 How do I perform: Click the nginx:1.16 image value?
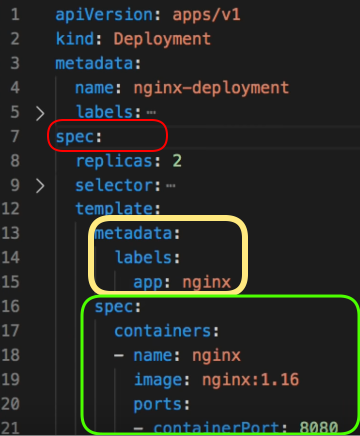tap(251, 380)
